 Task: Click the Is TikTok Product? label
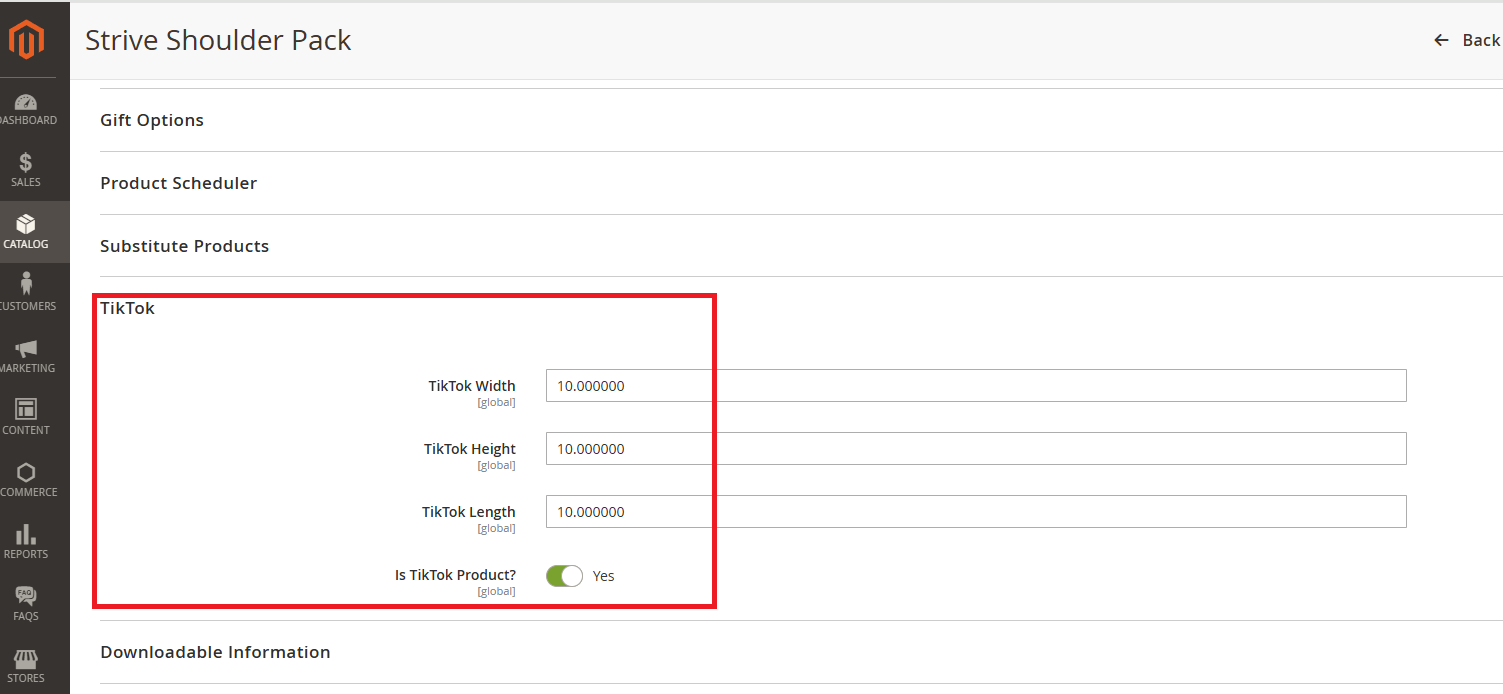coord(455,575)
